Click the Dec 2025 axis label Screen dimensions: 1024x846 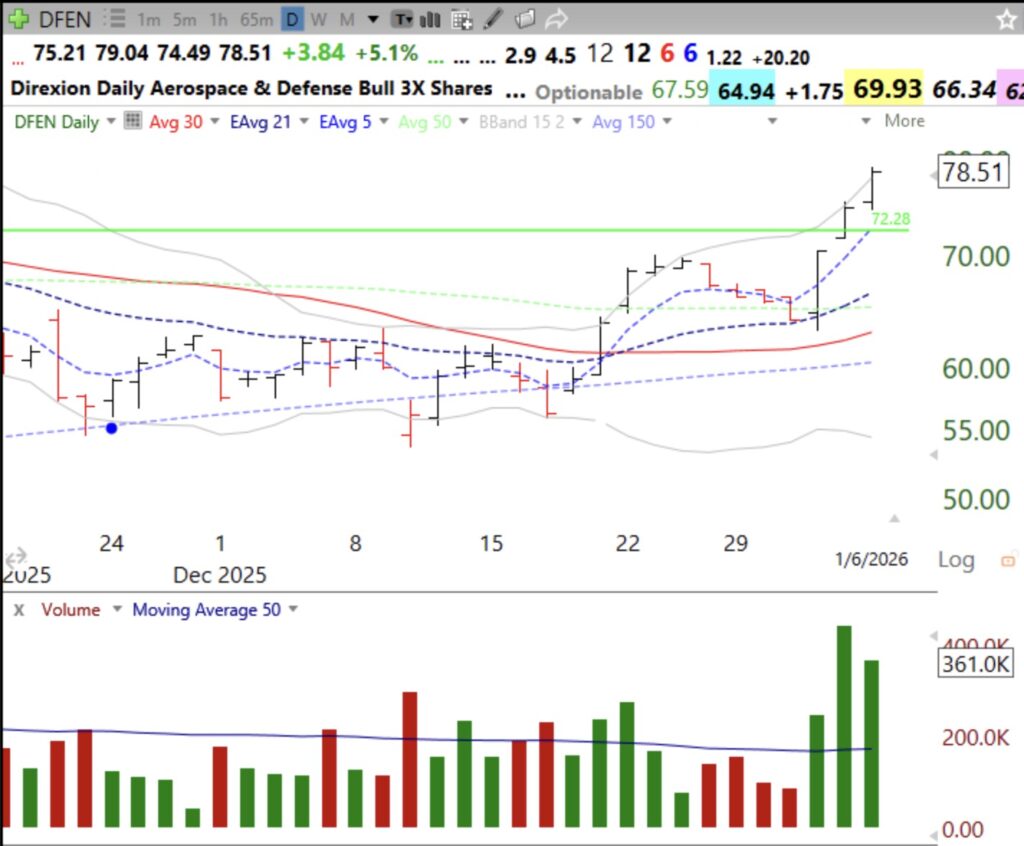click(x=219, y=575)
